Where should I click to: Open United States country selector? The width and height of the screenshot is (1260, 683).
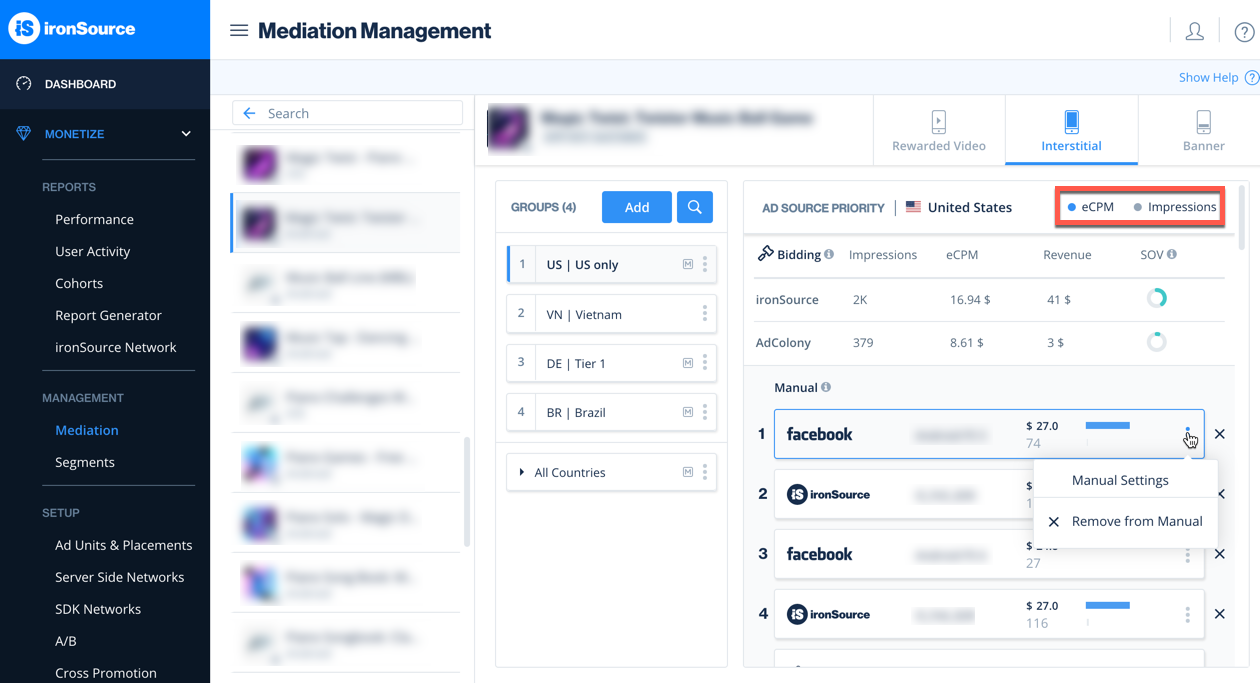[x=958, y=208]
